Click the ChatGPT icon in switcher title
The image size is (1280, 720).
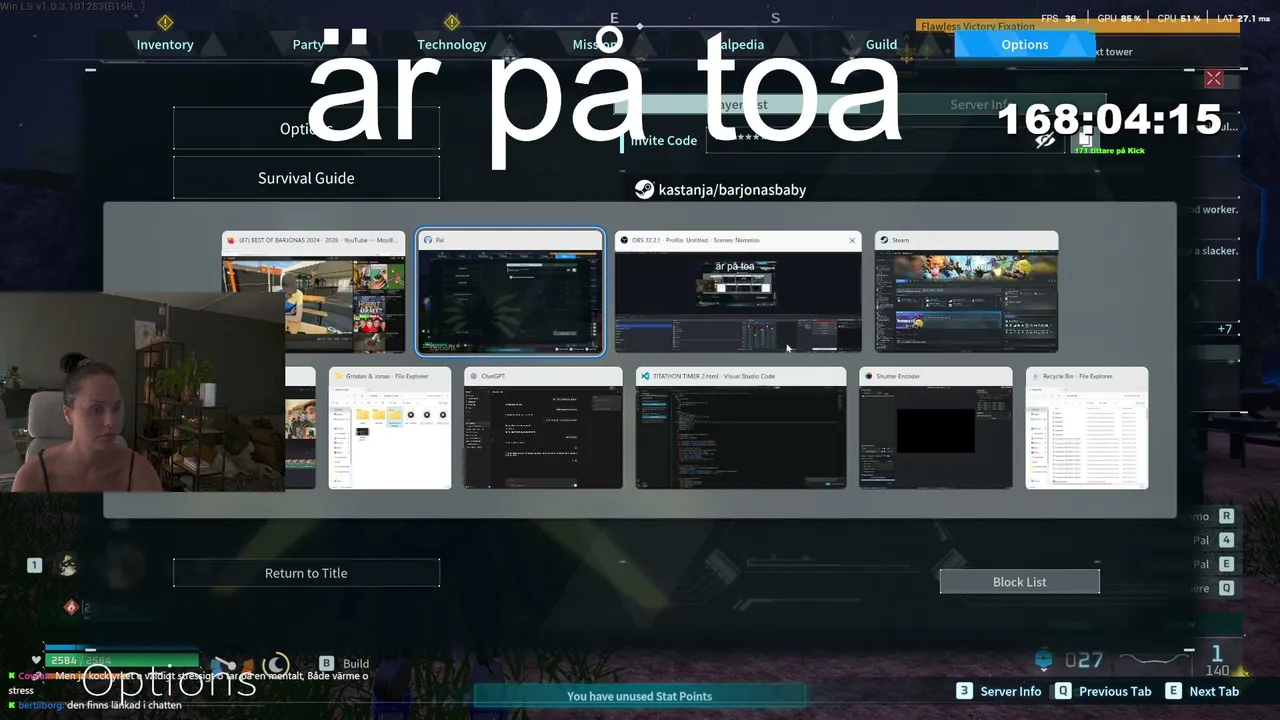(x=473, y=376)
